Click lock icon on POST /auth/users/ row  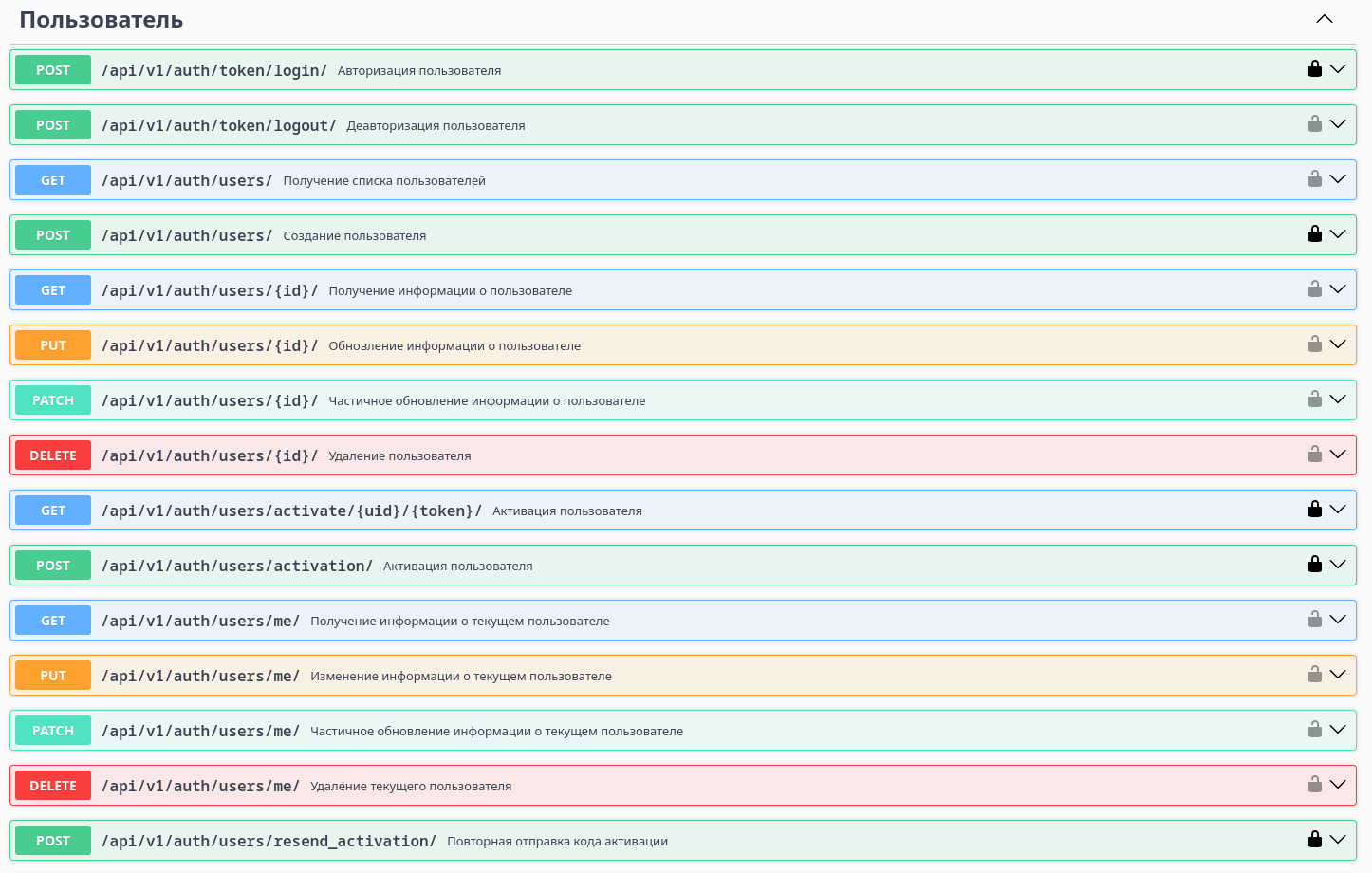click(x=1315, y=233)
